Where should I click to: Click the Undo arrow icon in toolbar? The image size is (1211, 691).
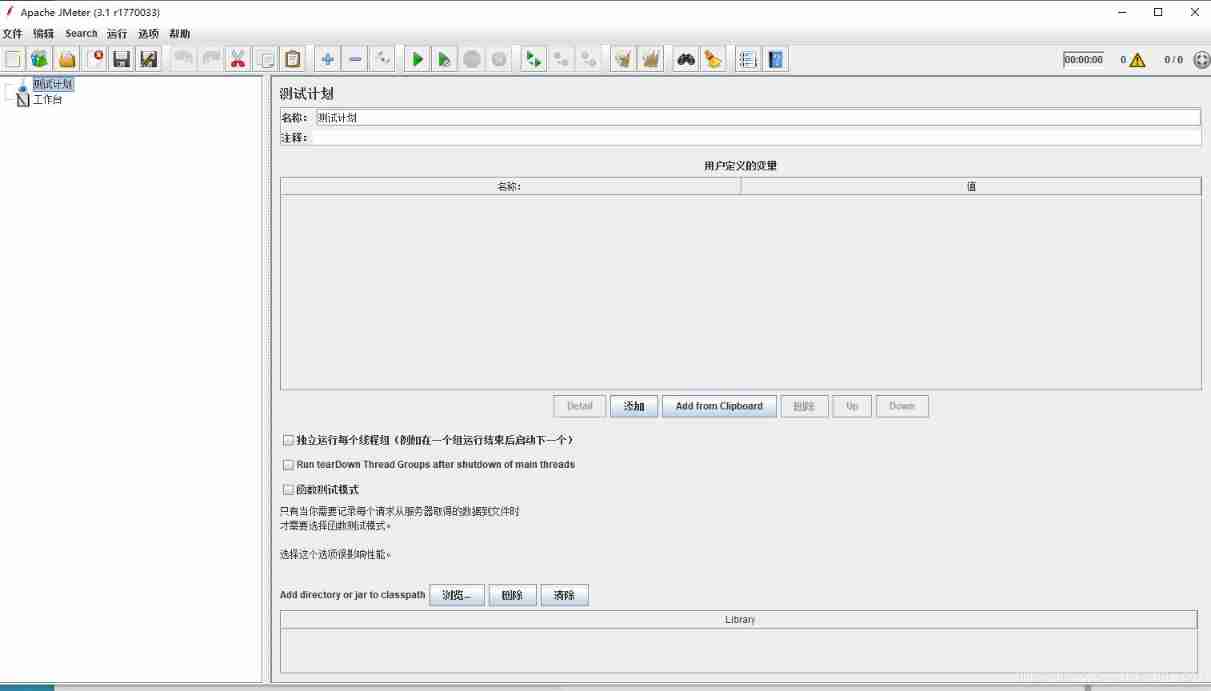(x=183, y=59)
